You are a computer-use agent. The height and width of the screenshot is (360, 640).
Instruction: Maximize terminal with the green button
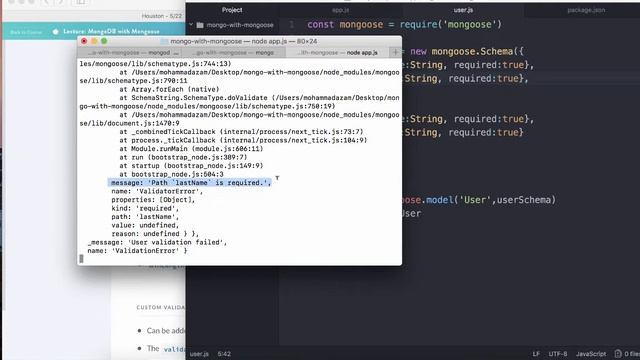pyautogui.click(x=104, y=41)
